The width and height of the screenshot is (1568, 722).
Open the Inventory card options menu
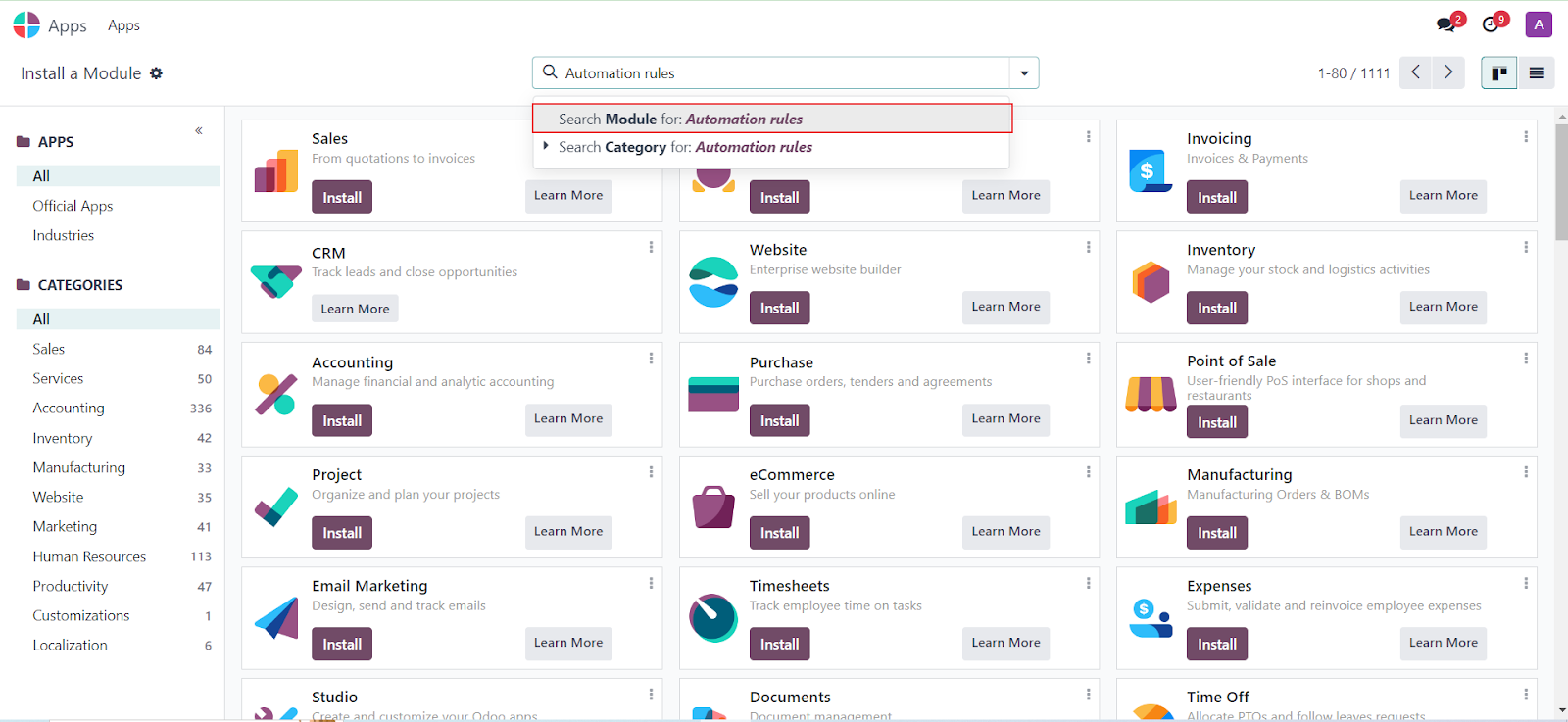pos(1526,247)
